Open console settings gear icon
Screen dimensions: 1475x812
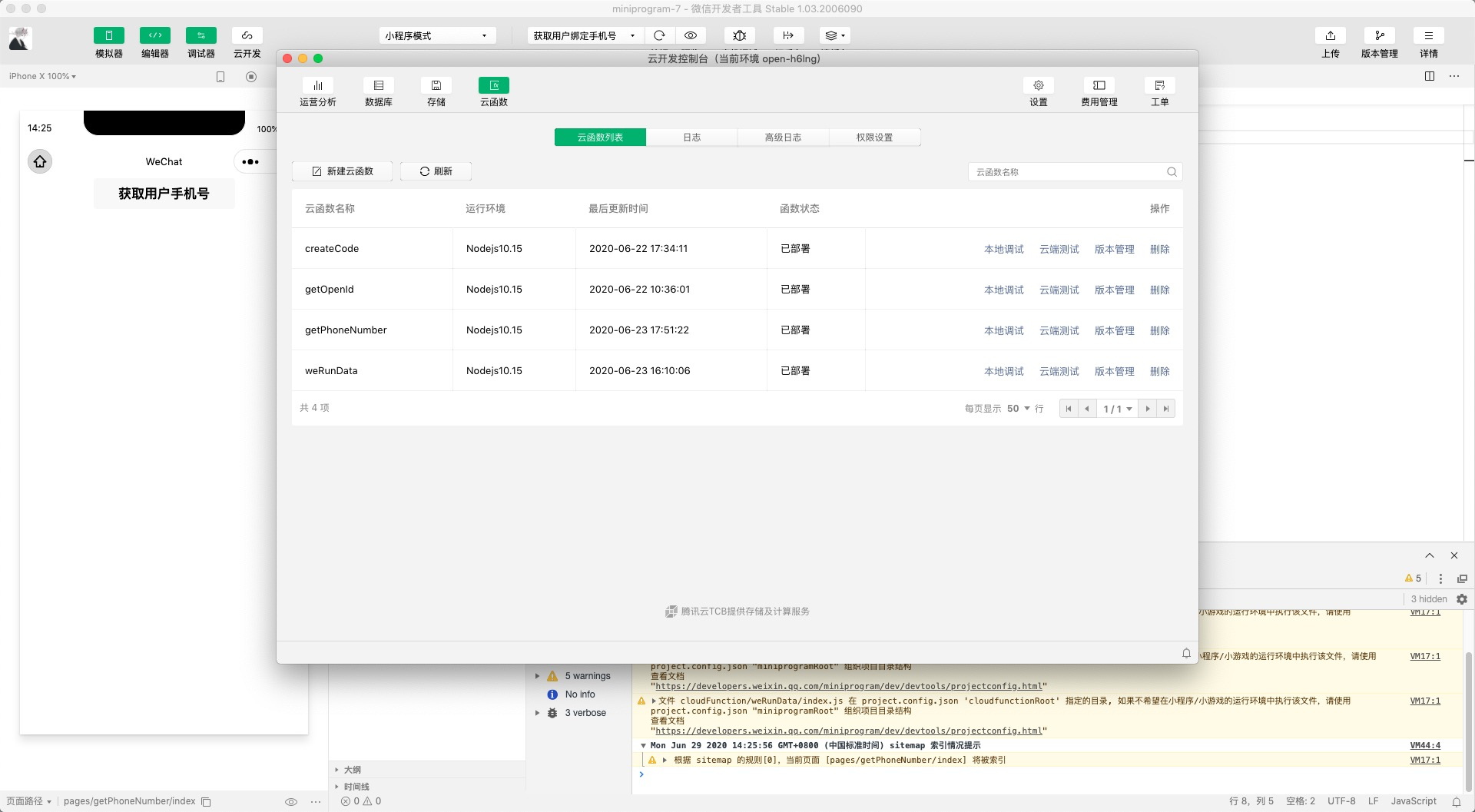click(1462, 599)
